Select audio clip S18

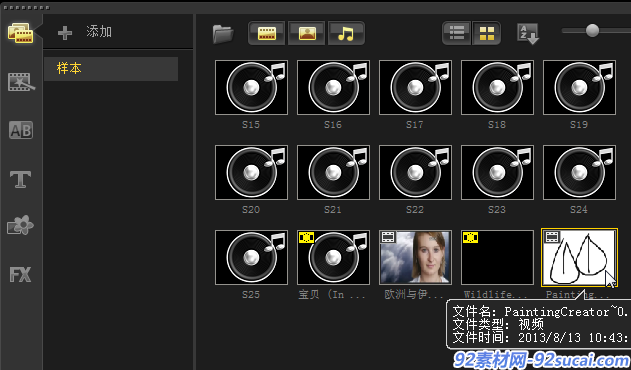497,87
